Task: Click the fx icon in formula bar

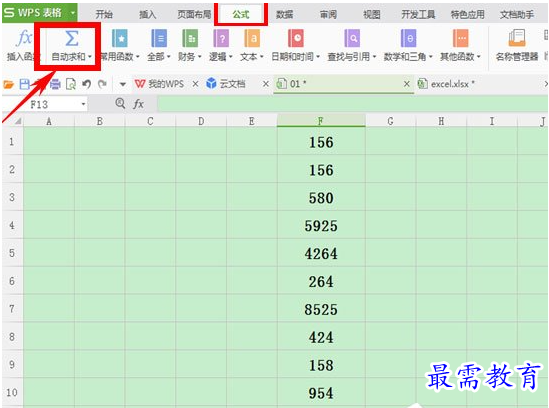Action: pyautogui.click(x=138, y=104)
